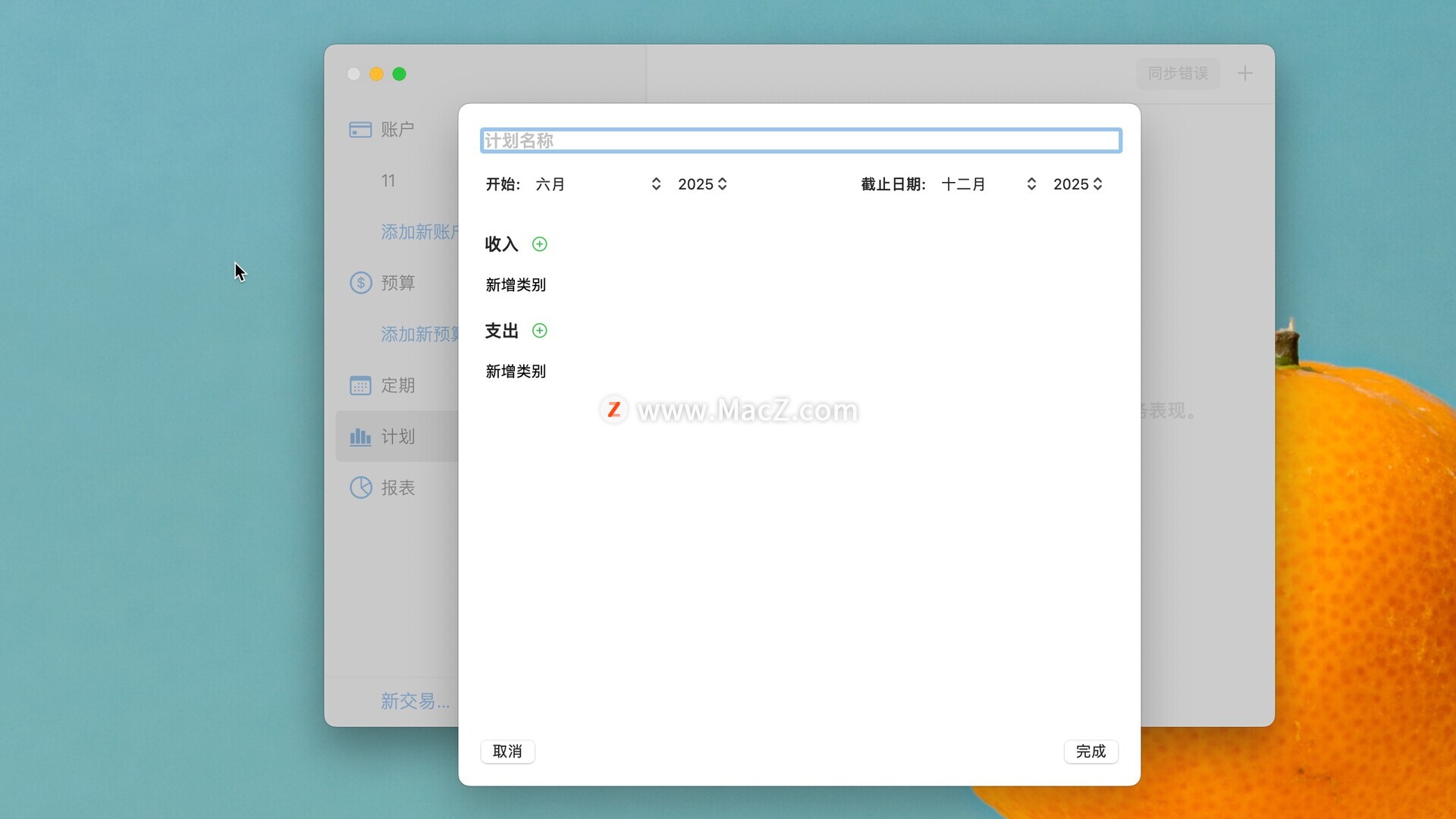Click 新增类别 under the 收入 section

click(516, 285)
